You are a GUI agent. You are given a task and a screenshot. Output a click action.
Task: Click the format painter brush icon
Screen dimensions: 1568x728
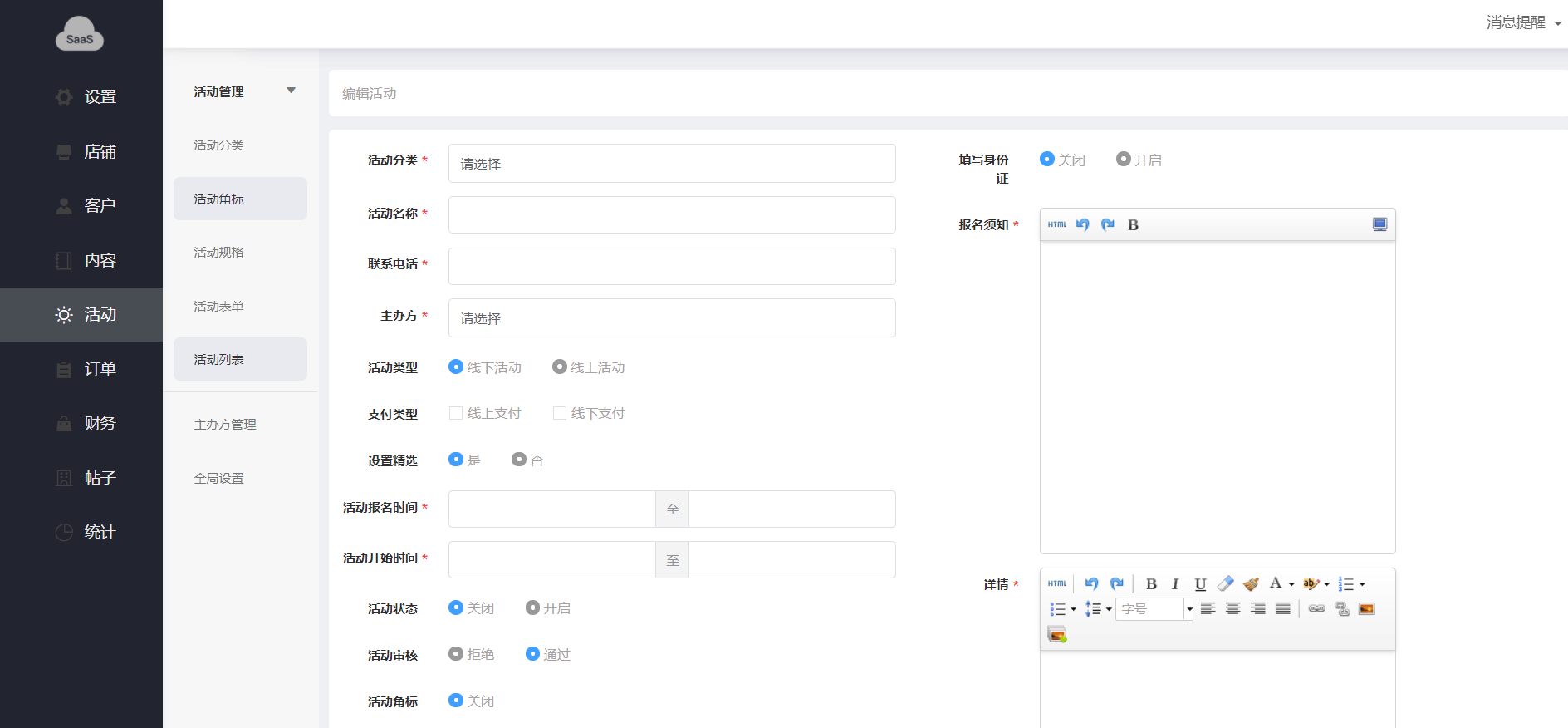pos(1251,583)
